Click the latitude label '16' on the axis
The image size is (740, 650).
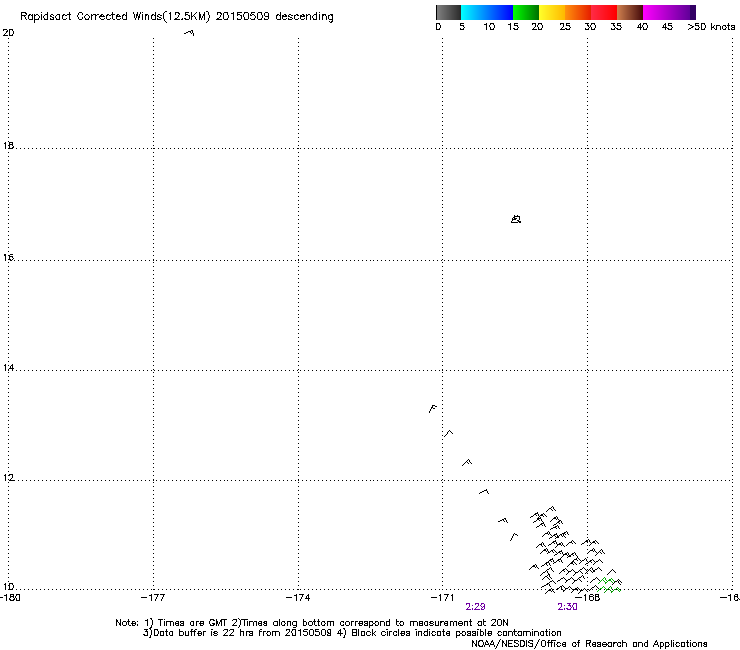coord(8,258)
